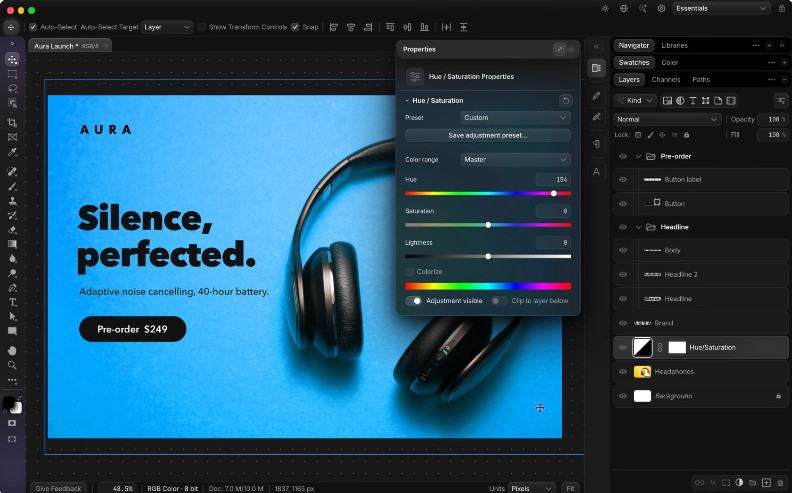Collapse the Headline layer group
The image size is (792, 493).
[638, 227]
